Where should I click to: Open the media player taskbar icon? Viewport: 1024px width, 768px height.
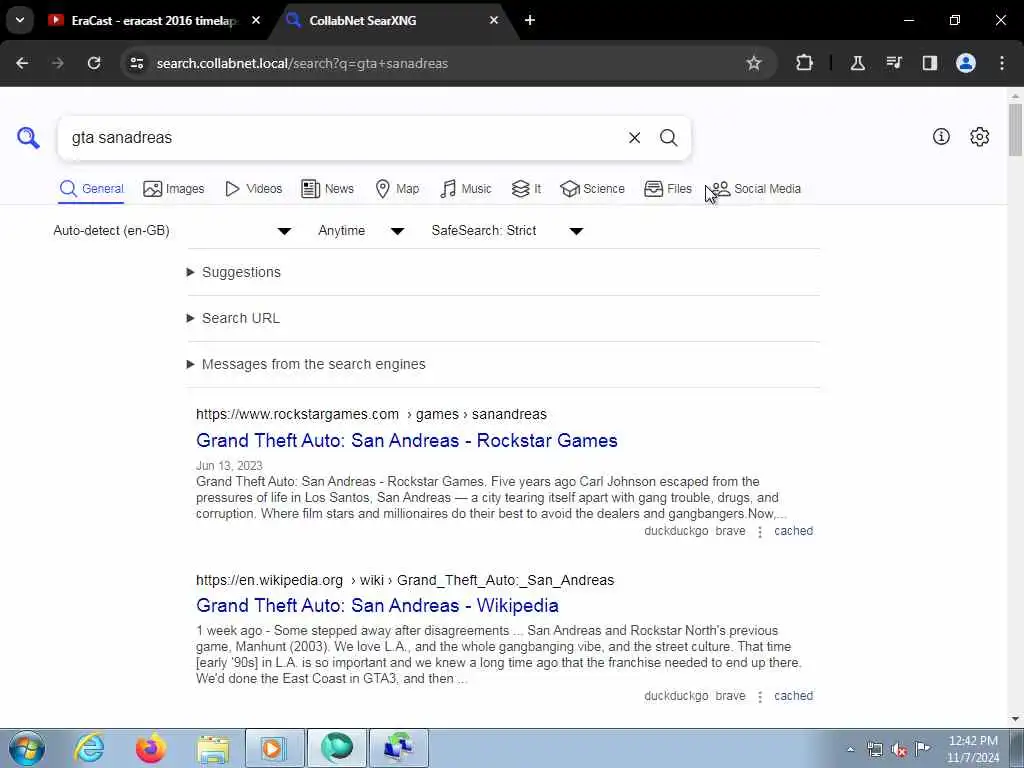274,748
